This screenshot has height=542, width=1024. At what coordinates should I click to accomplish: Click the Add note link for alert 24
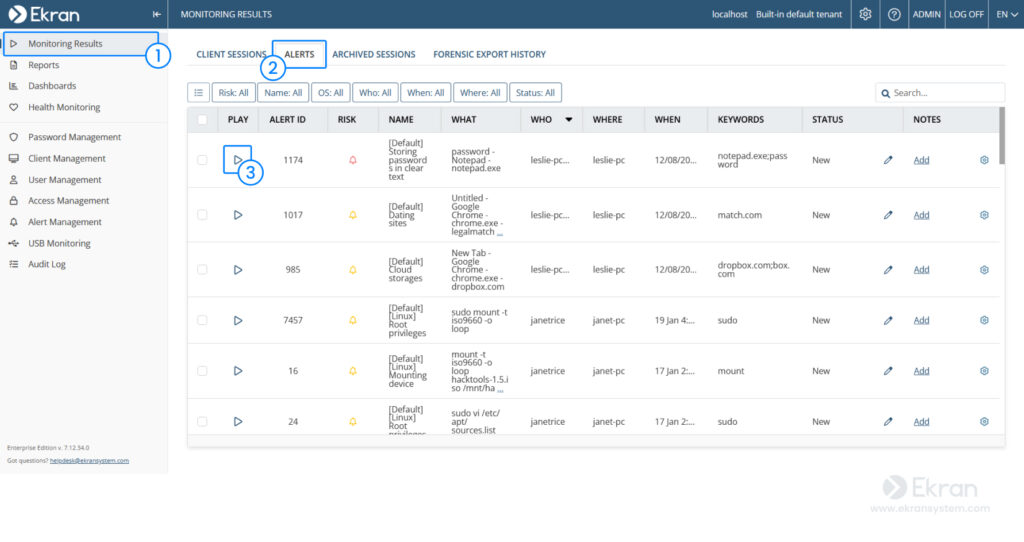click(x=921, y=422)
